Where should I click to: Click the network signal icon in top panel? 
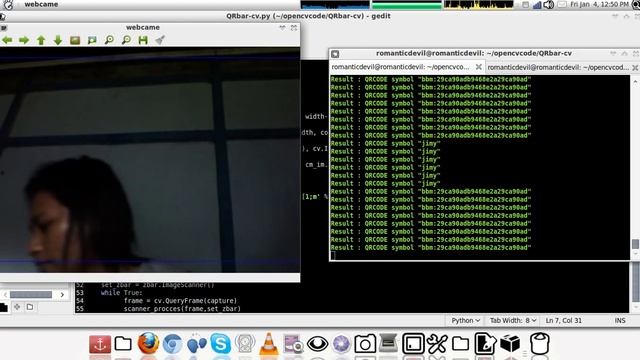tap(537, 4)
